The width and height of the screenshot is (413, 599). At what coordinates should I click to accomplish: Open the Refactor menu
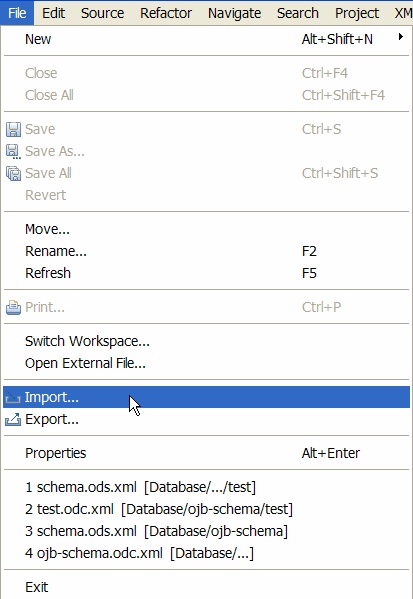coord(166,13)
